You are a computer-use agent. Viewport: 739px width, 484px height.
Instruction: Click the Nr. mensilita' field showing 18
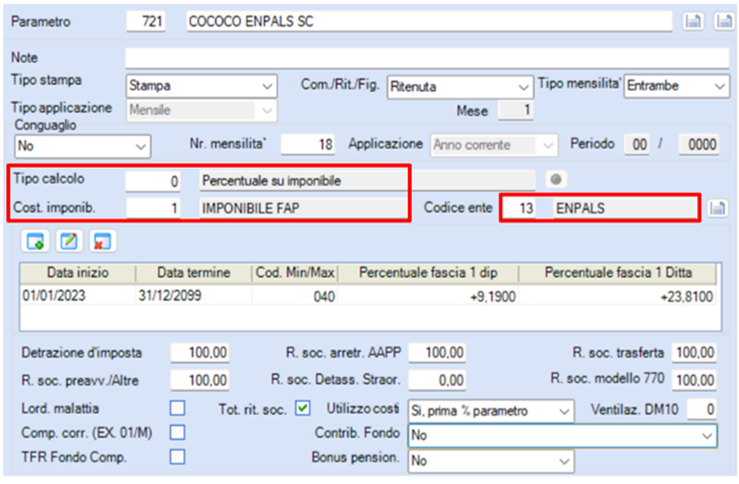pyautogui.click(x=308, y=144)
